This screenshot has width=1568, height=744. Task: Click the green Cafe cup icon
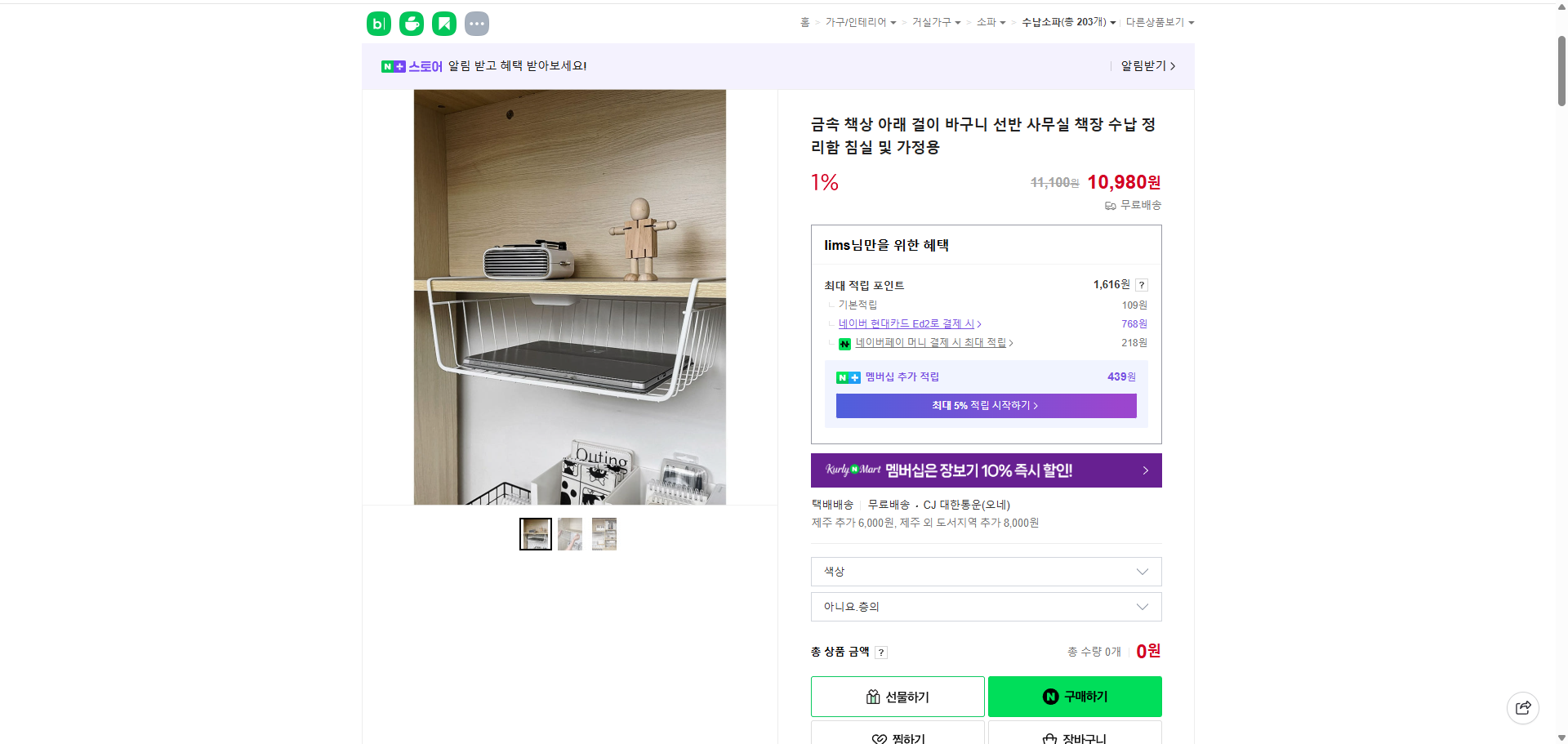point(411,24)
